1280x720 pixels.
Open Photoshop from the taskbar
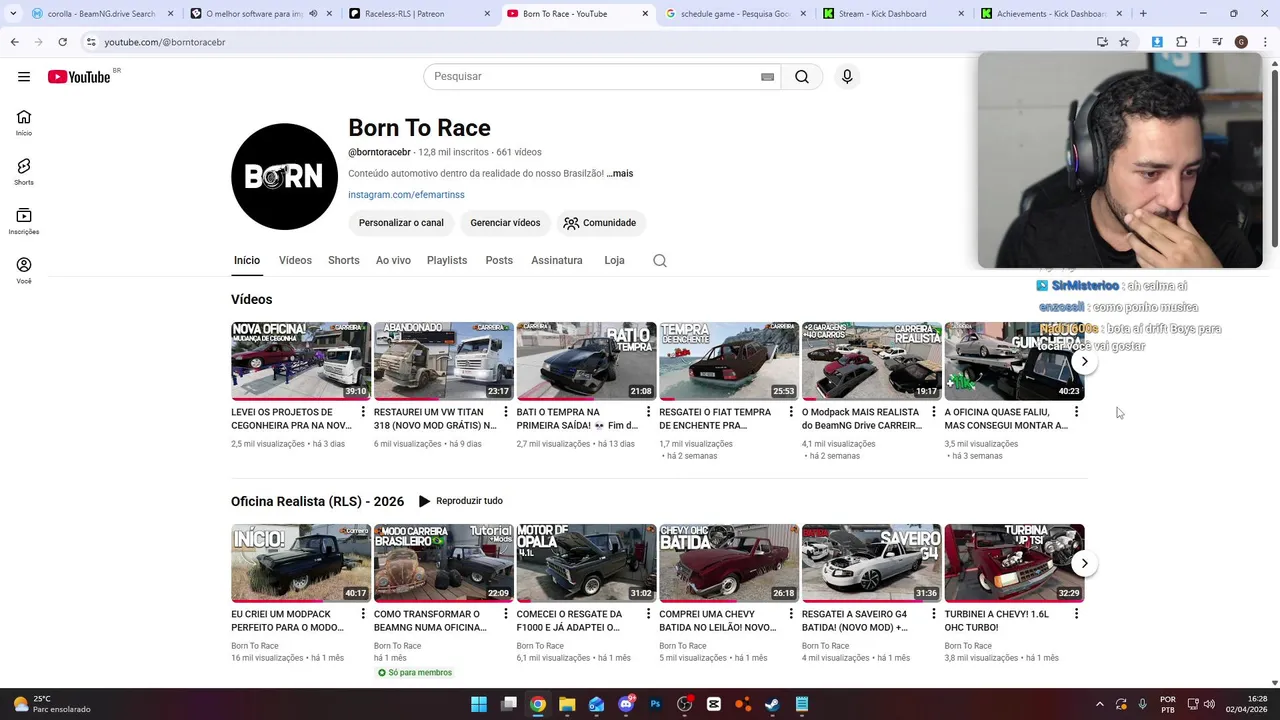[x=655, y=704]
